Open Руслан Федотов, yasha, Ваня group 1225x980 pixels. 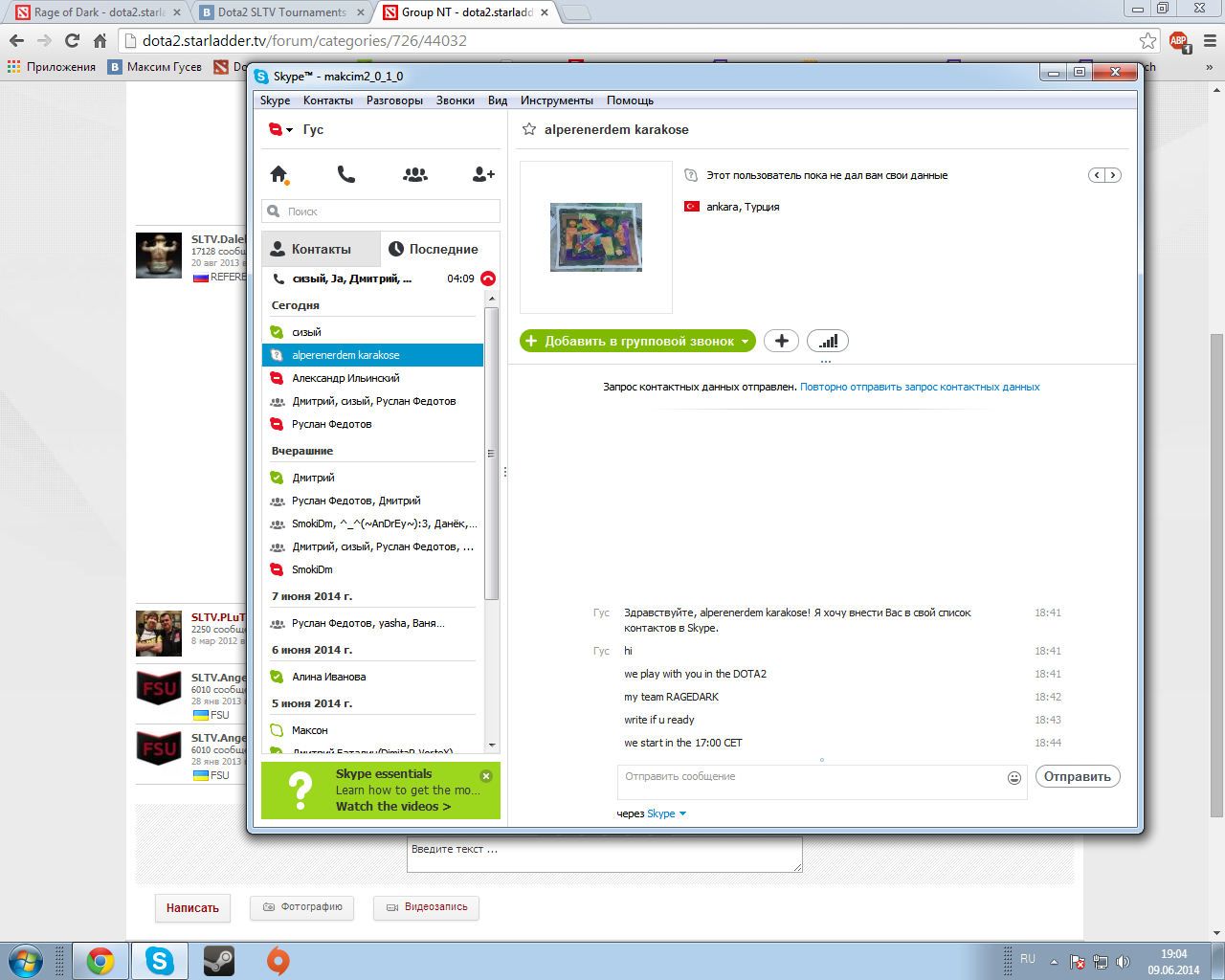pos(372,623)
